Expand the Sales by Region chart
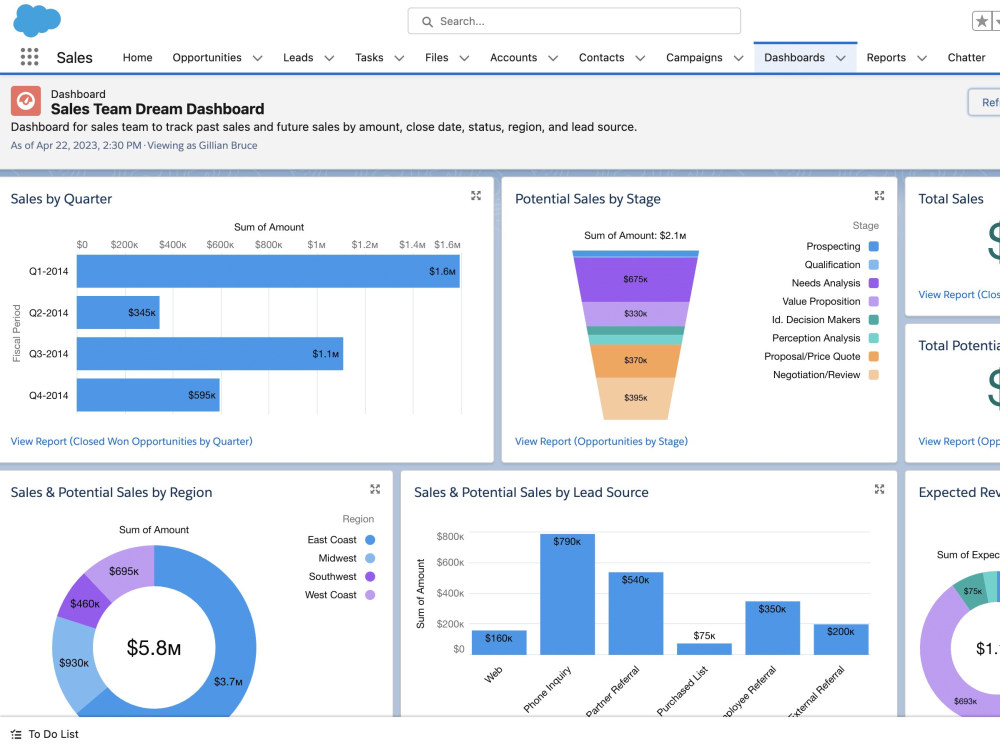The width and height of the screenshot is (1000, 750). pos(375,489)
